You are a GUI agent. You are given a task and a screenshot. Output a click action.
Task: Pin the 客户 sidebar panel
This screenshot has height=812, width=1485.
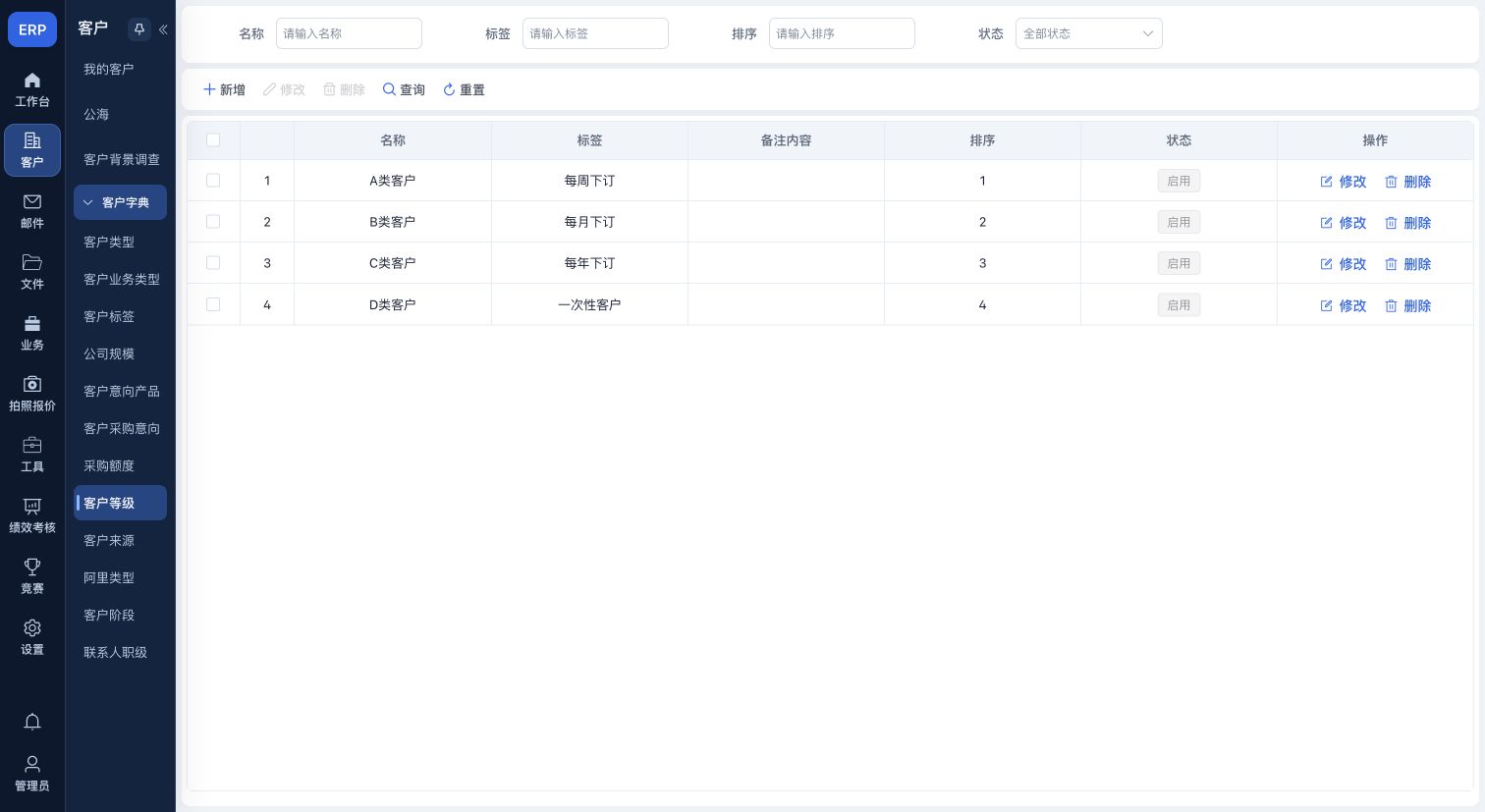coord(139,29)
